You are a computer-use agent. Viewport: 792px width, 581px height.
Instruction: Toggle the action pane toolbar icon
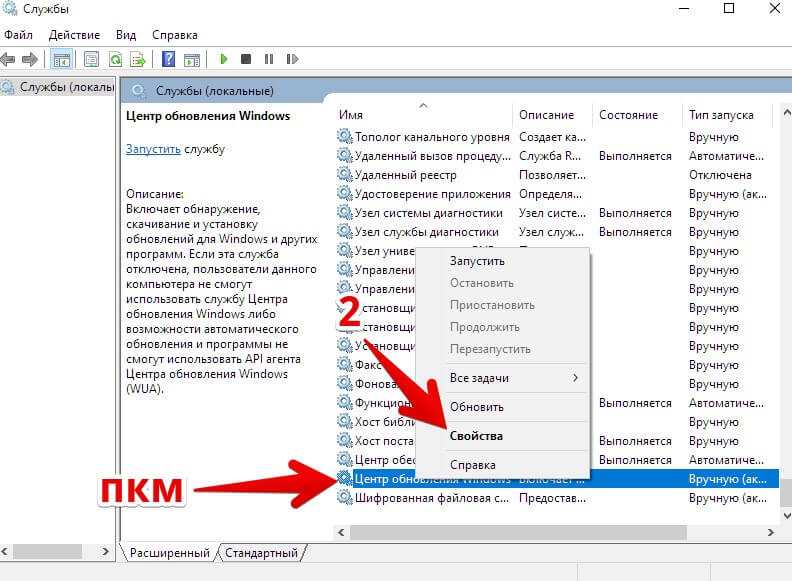click(192, 60)
